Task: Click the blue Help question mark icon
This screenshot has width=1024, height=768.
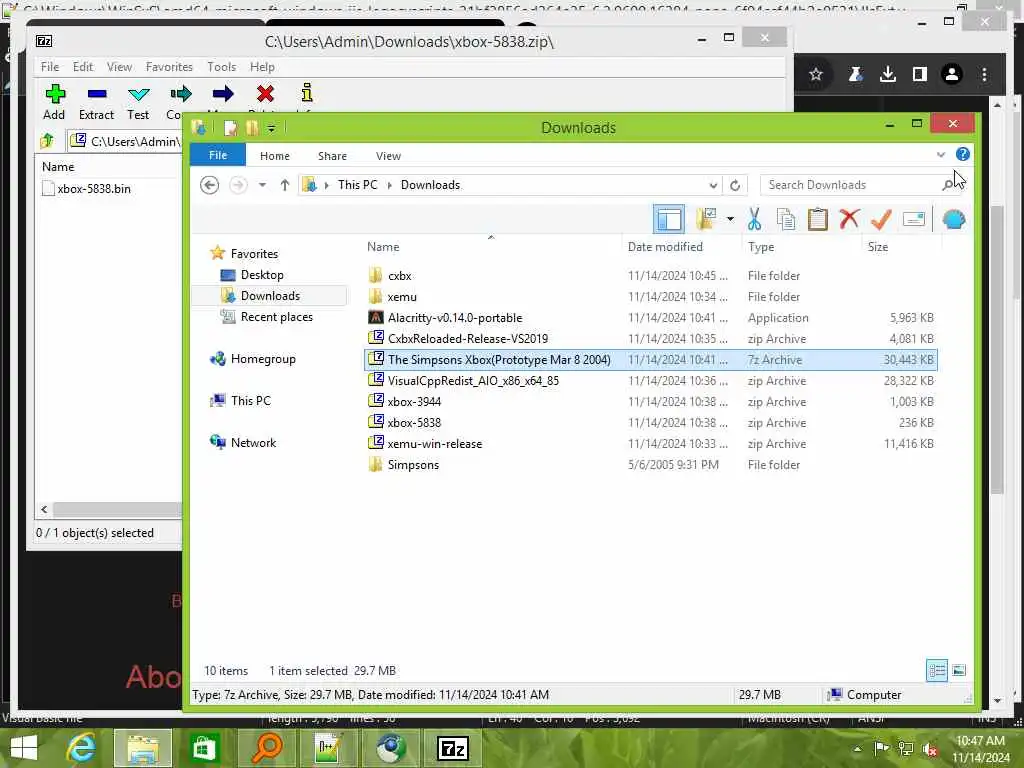Action: click(963, 154)
